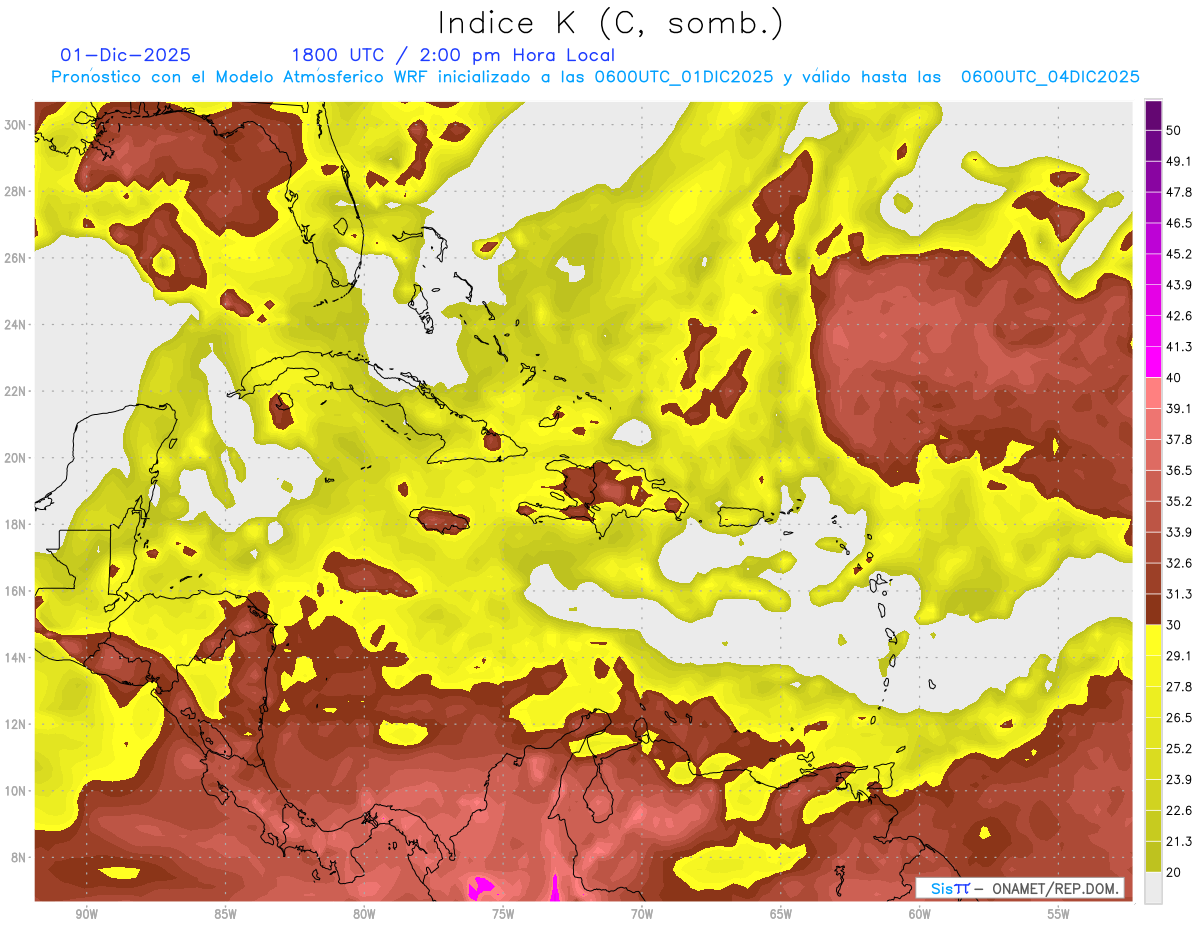Click the 85W longitude label
This screenshot has height=927, width=1200.
[225, 914]
